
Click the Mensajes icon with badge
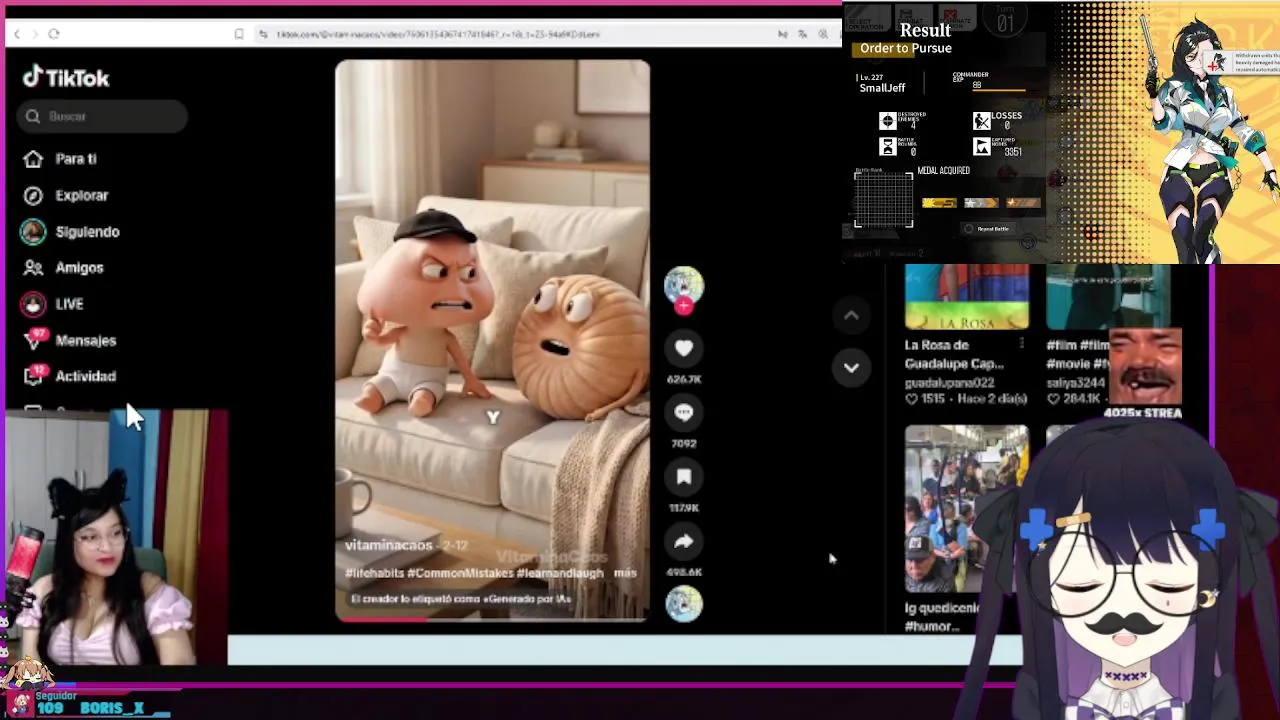(34, 340)
